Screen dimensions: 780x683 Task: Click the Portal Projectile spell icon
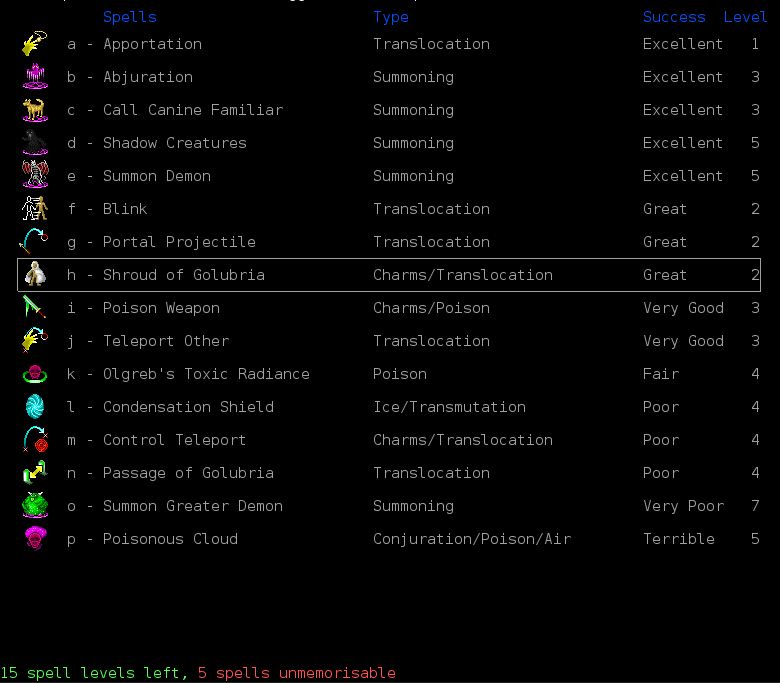[35, 242]
